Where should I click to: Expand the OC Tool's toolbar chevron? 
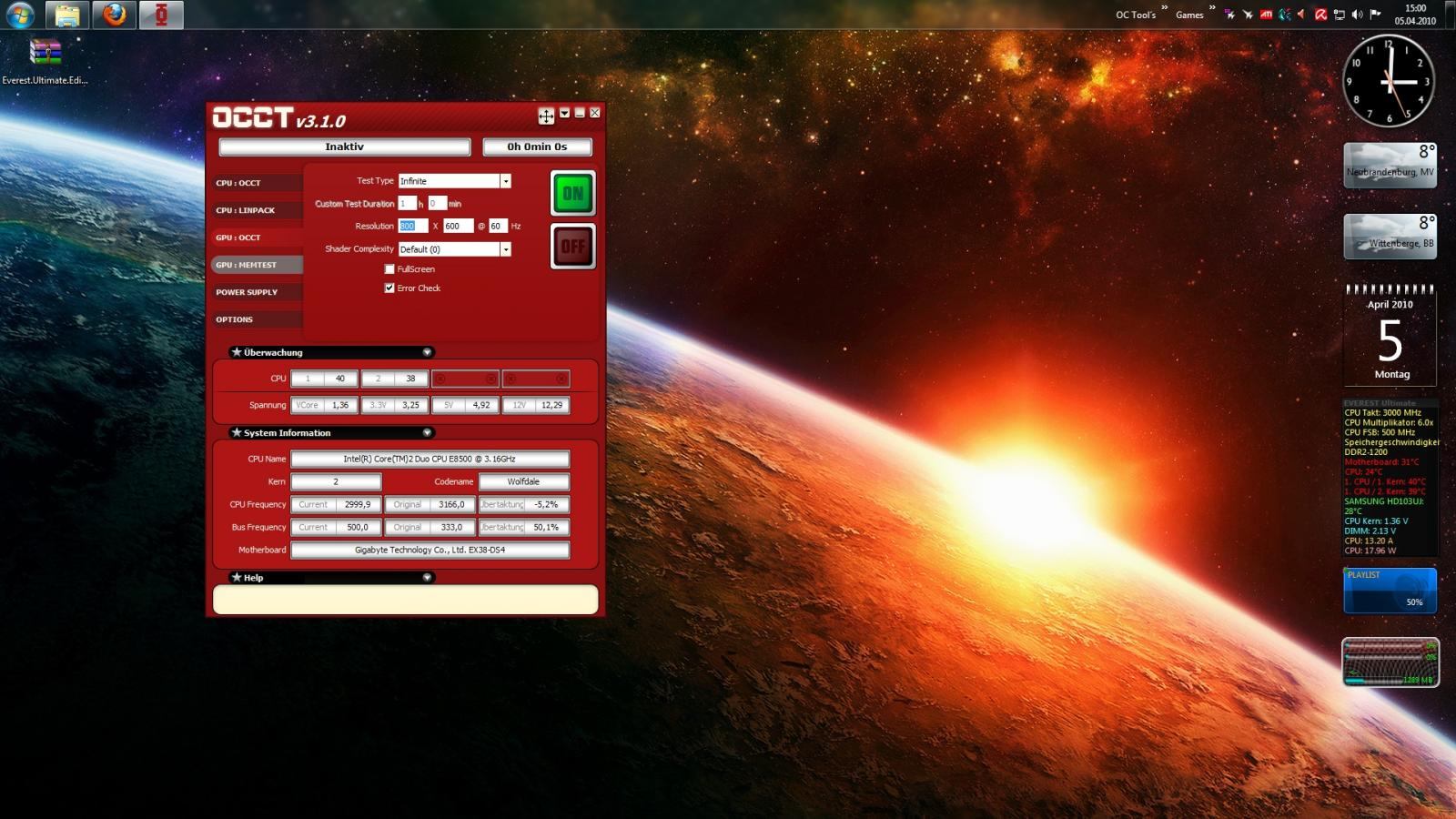pyautogui.click(x=1165, y=8)
